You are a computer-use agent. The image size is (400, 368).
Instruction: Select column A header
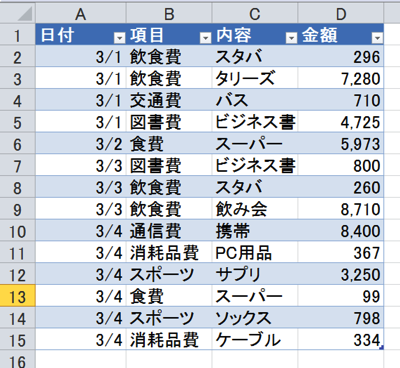81,14
